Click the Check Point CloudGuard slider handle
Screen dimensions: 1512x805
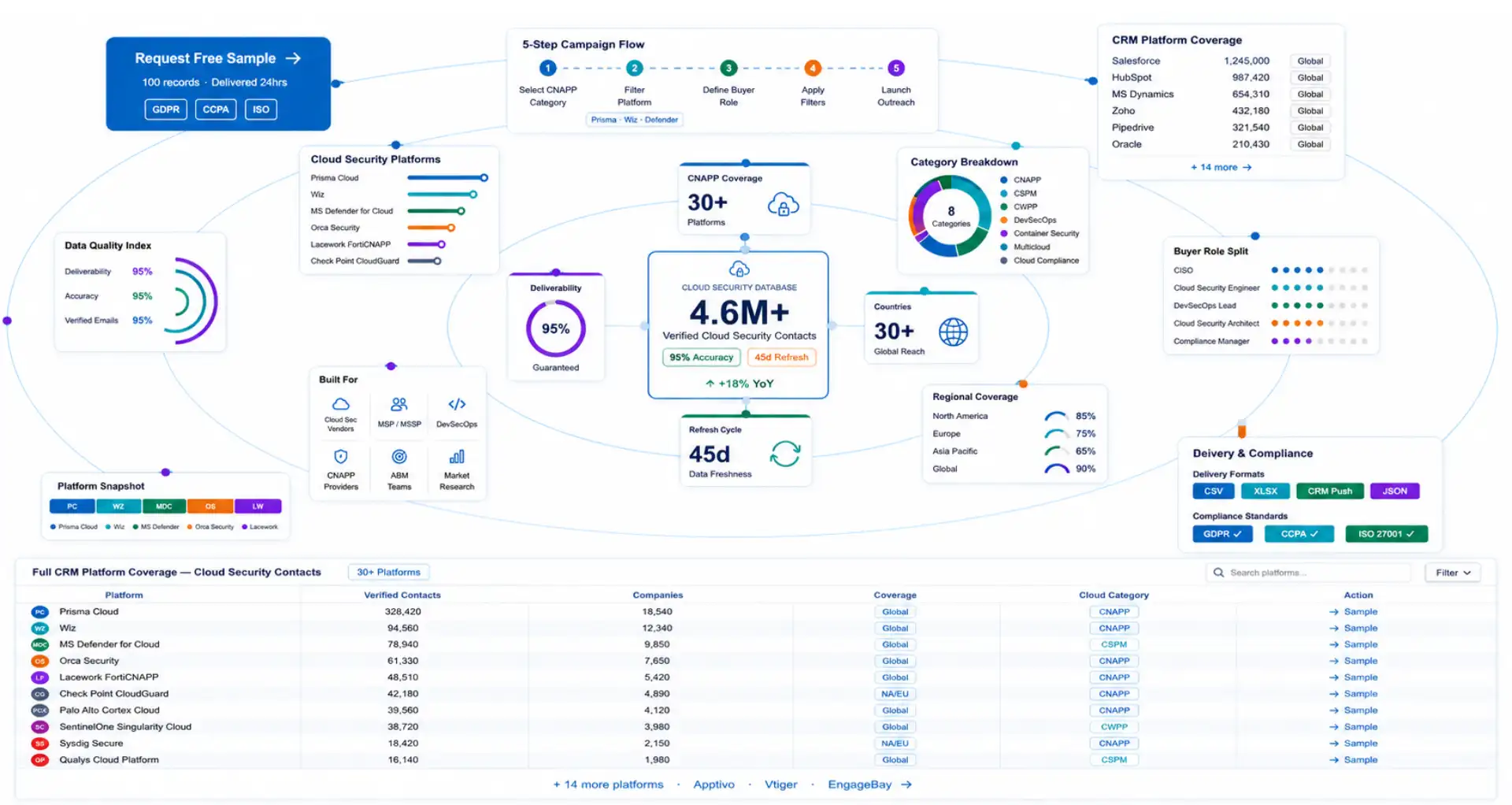(x=438, y=261)
